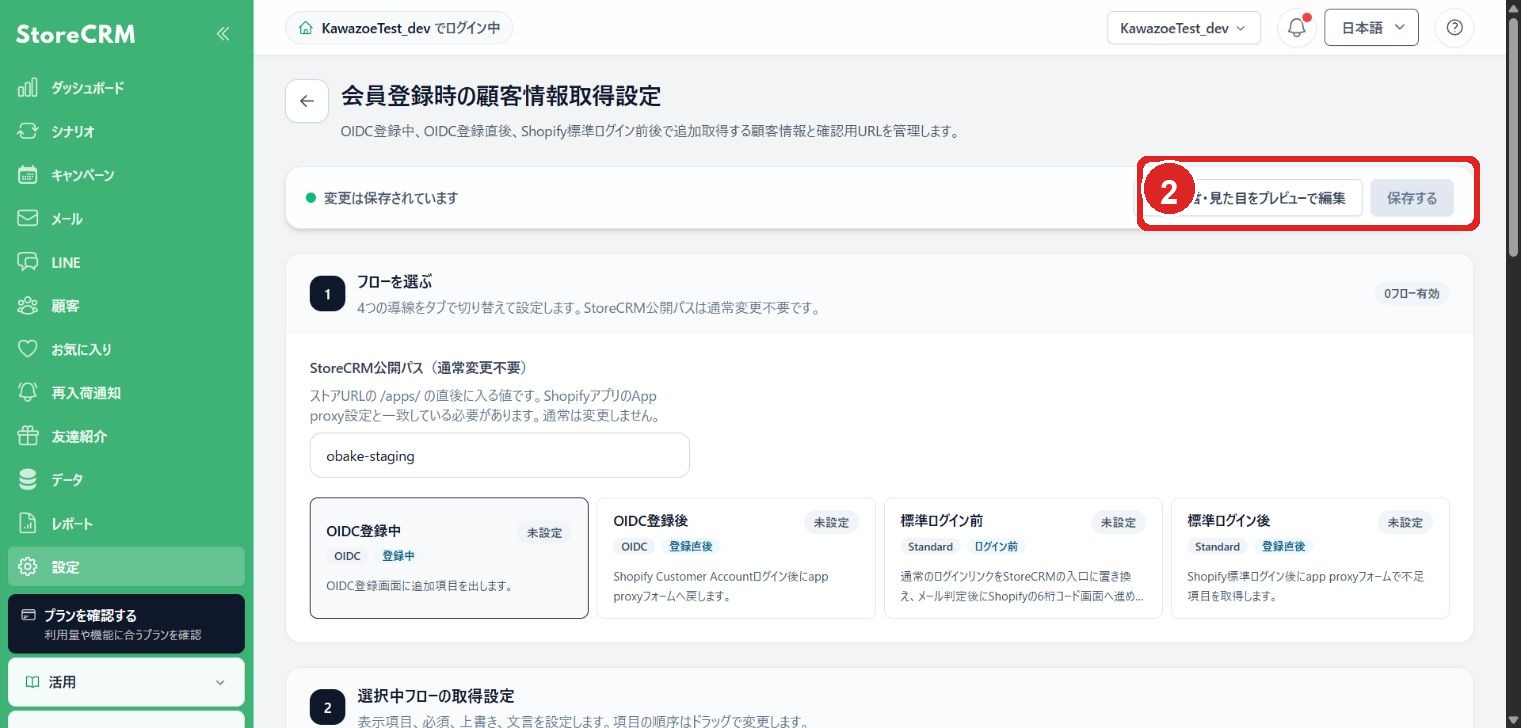Screen dimensions: 1521x728
Task: Open the Settings (設定) sidebar item
Action: (126, 567)
